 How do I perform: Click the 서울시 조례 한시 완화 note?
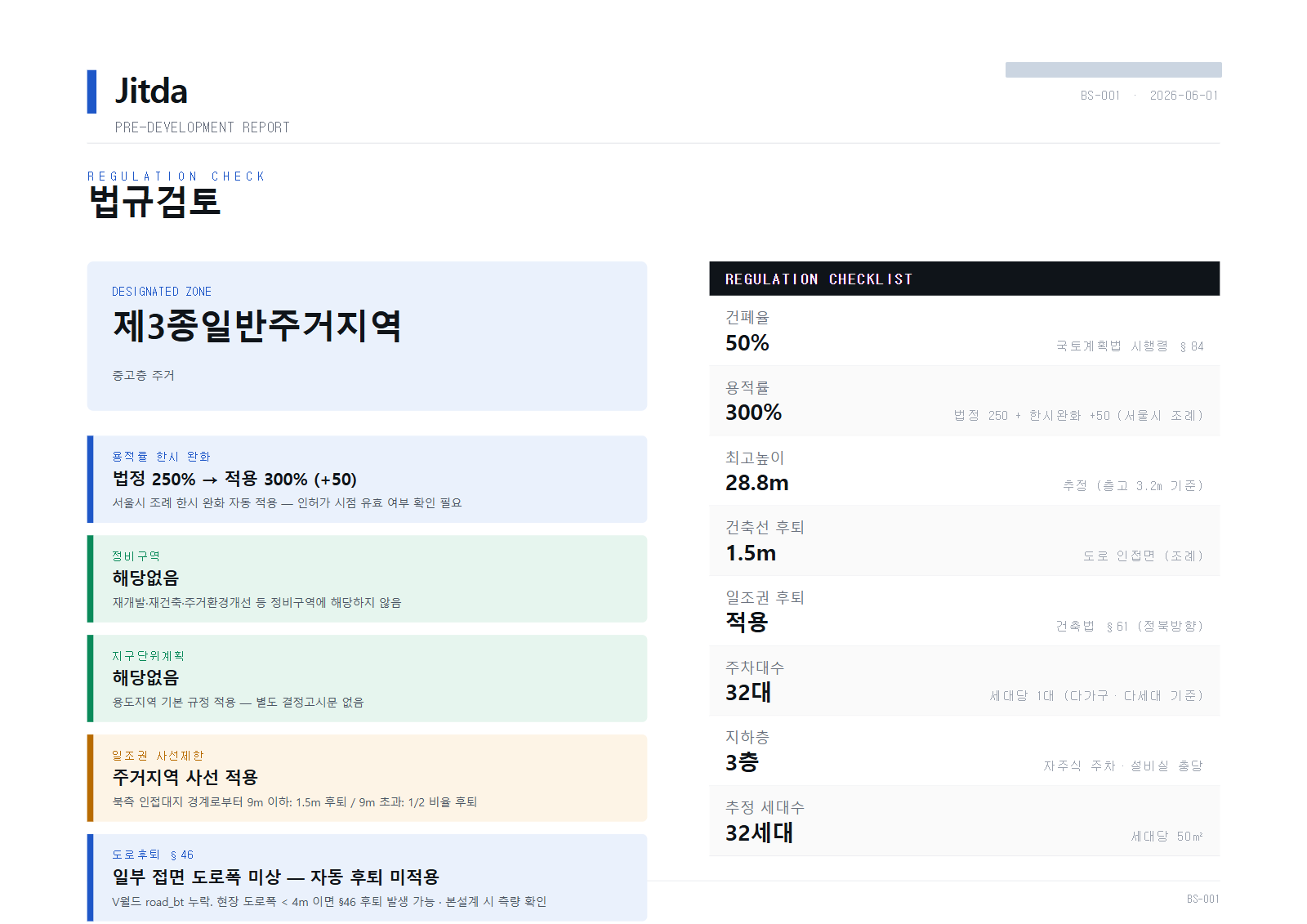tap(287, 502)
